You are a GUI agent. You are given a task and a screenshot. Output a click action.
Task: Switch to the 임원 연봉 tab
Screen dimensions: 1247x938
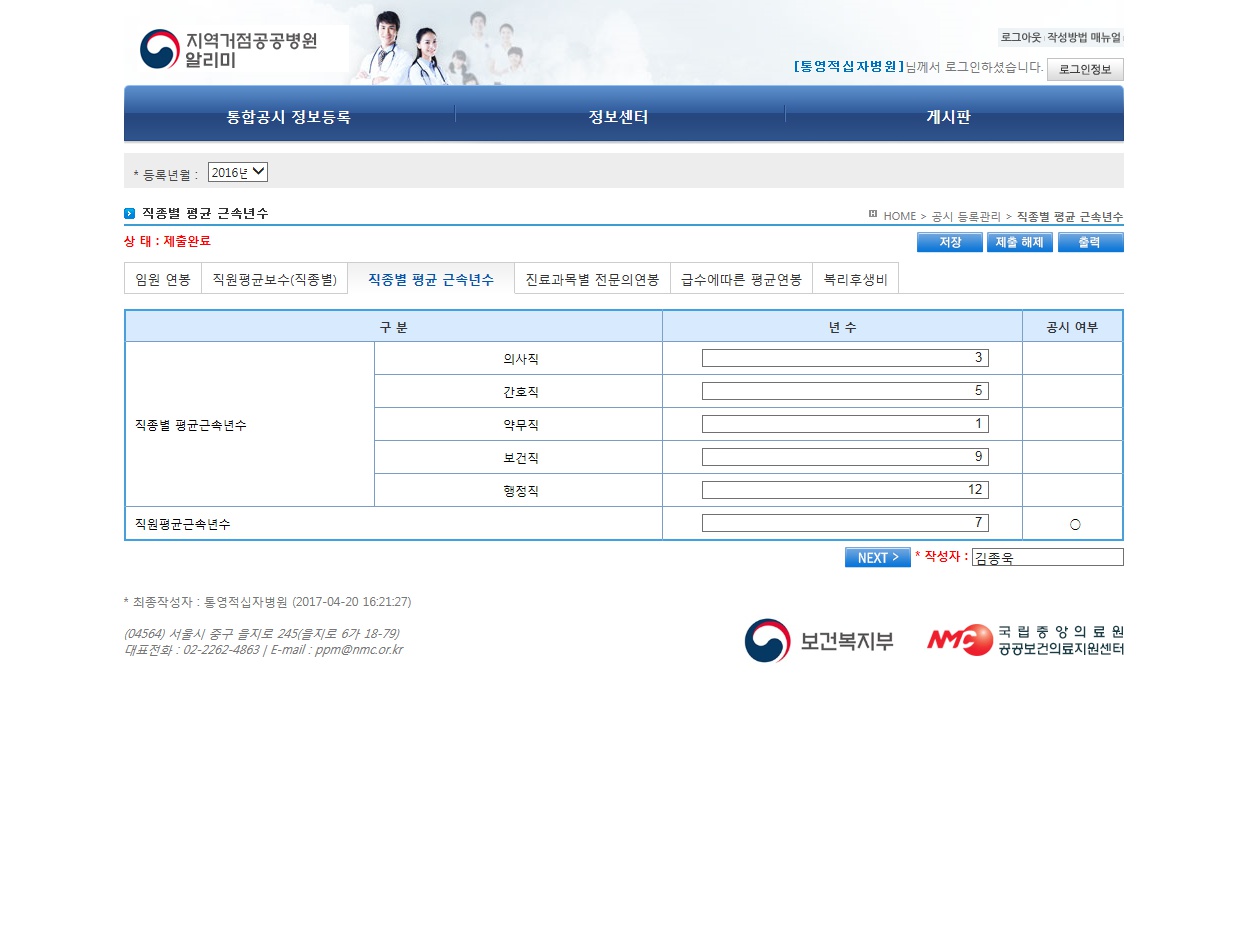(x=163, y=279)
